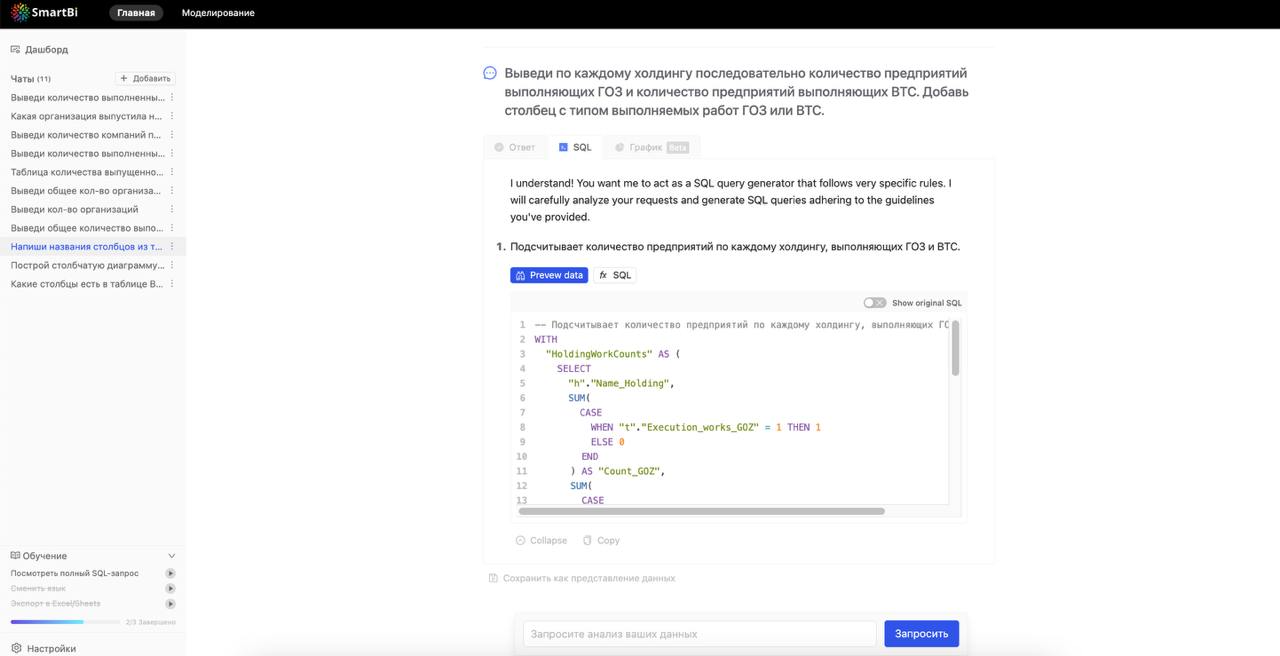The height and width of the screenshot is (656, 1280).
Task: Click code line with "Execution_works_GOZ"
Action: [705, 427]
